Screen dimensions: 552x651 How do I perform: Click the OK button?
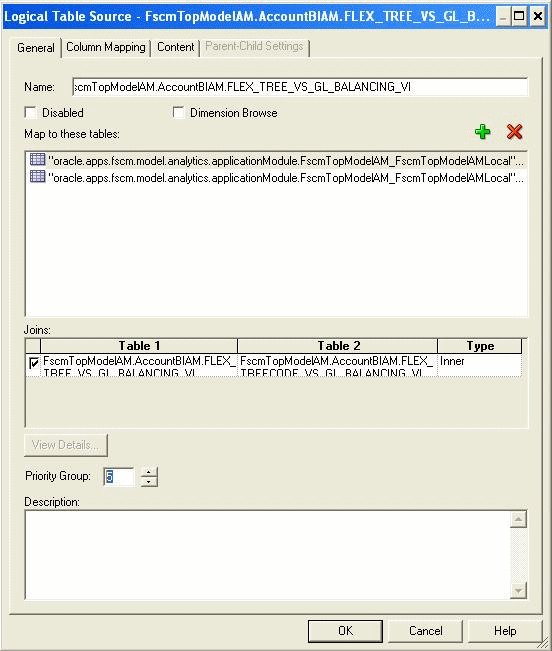coord(345,631)
